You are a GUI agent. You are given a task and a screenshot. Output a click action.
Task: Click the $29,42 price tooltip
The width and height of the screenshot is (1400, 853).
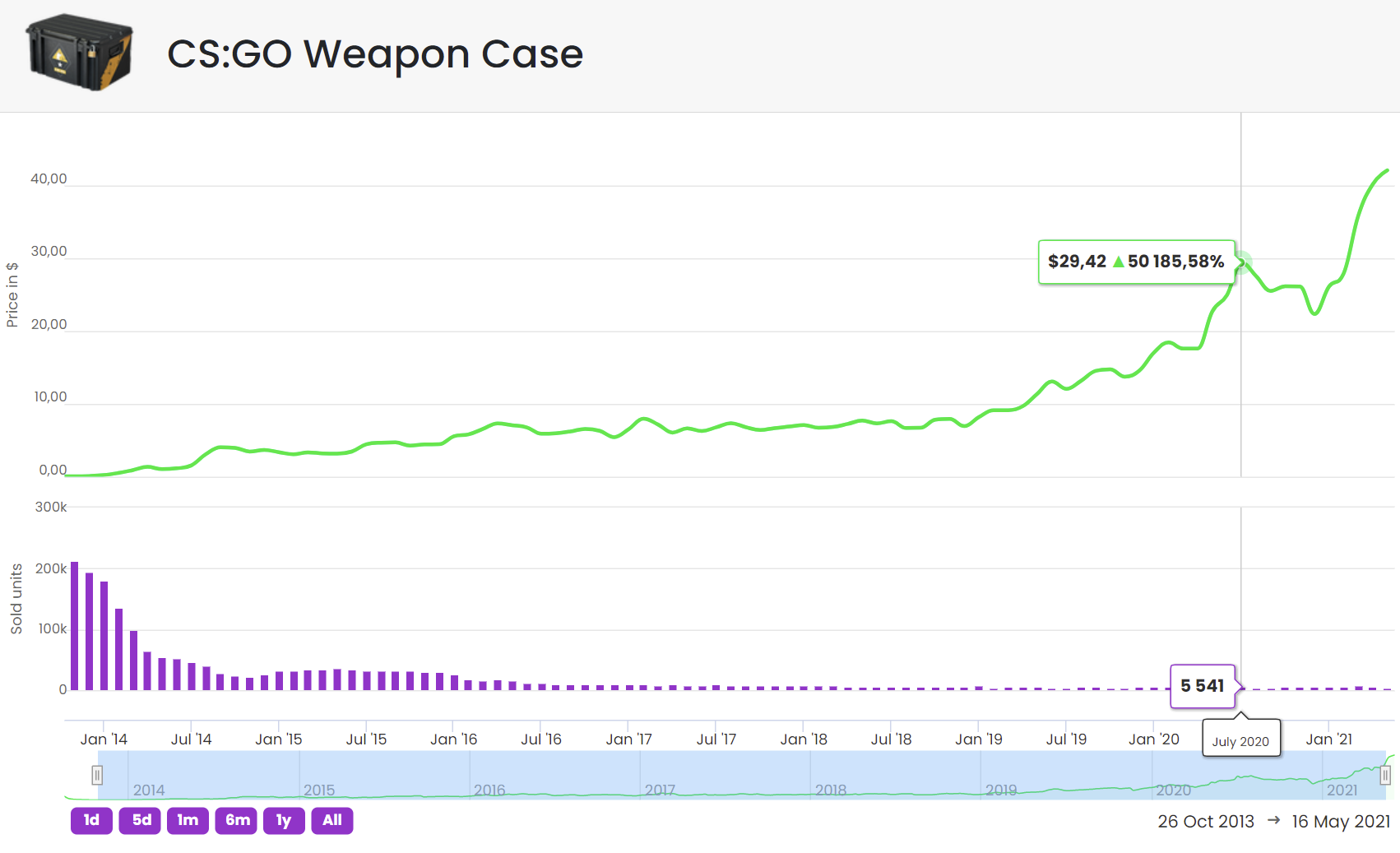1136,262
